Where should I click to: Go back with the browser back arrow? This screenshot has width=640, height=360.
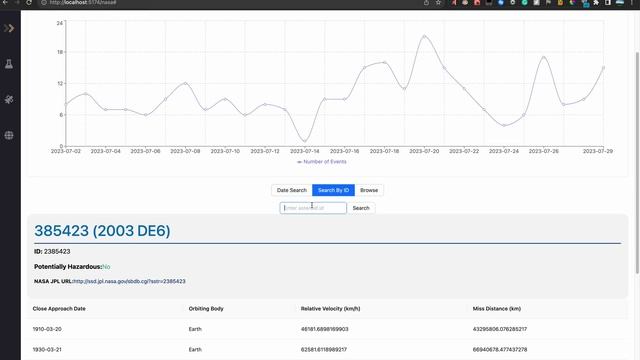pos(5,2)
